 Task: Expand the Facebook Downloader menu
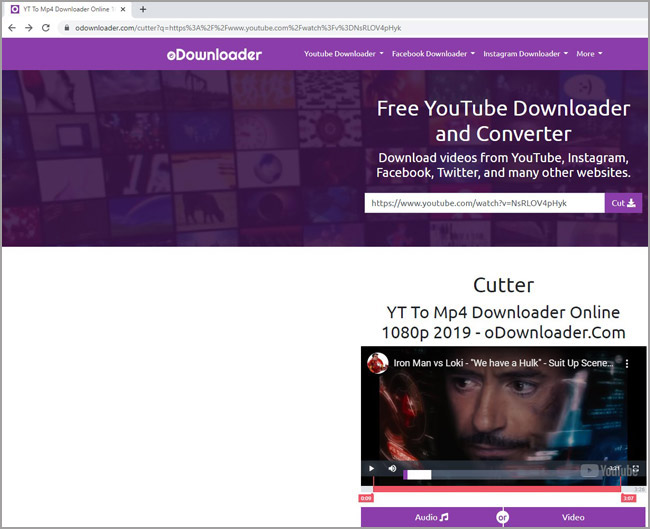point(433,54)
